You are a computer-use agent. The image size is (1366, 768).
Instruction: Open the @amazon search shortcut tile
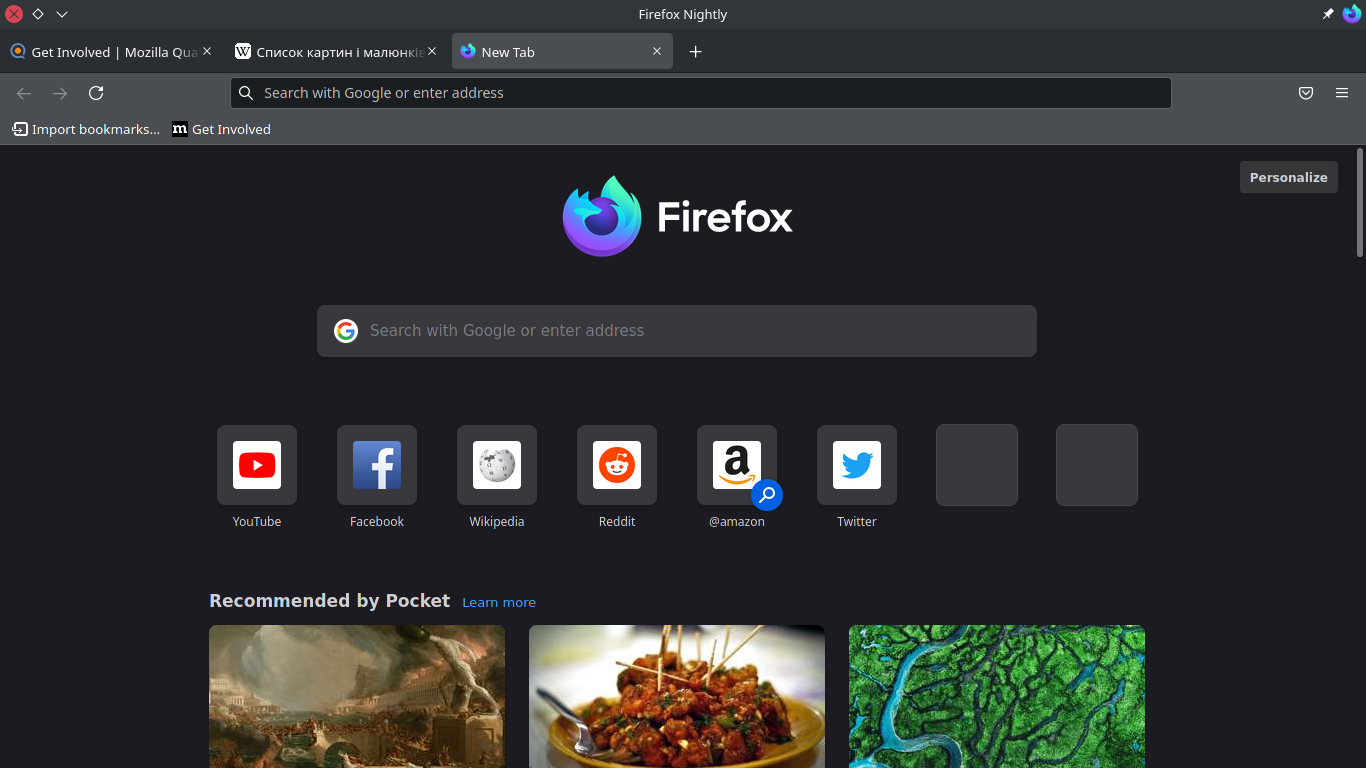tap(737, 465)
